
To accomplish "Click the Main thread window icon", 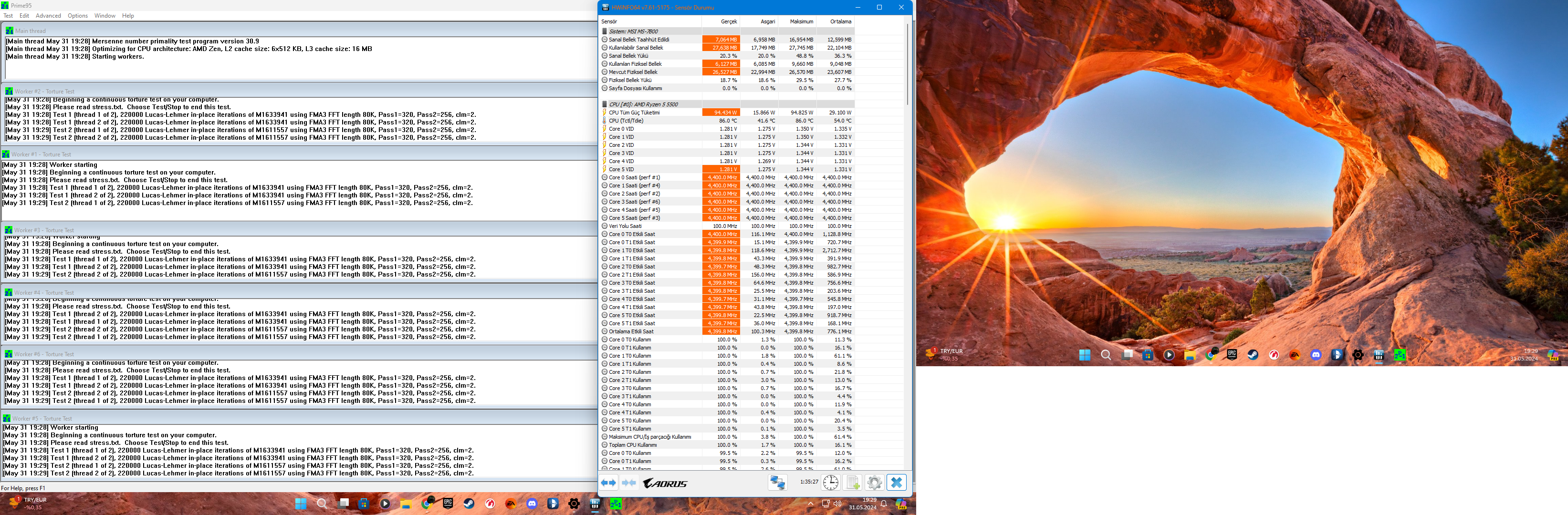I will coord(9,31).
